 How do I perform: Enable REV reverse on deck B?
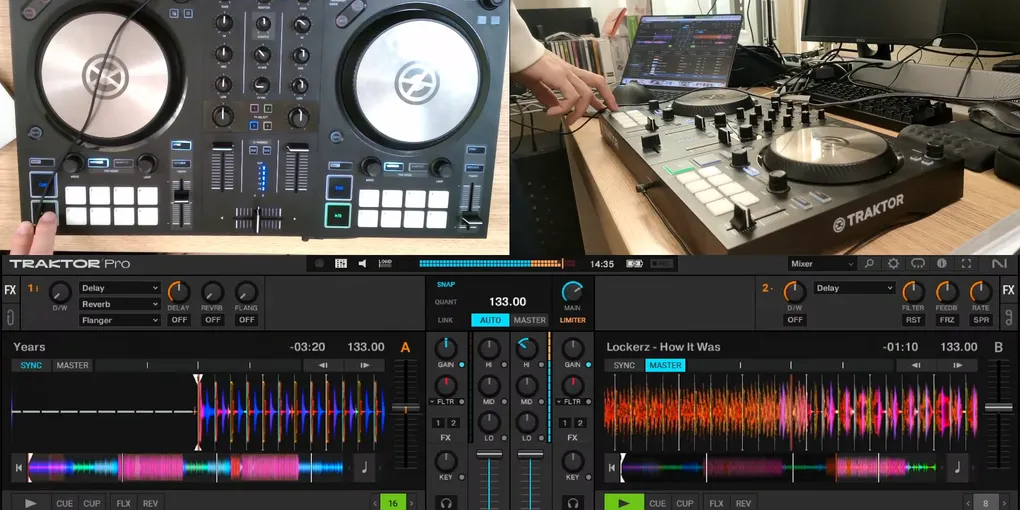743,503
